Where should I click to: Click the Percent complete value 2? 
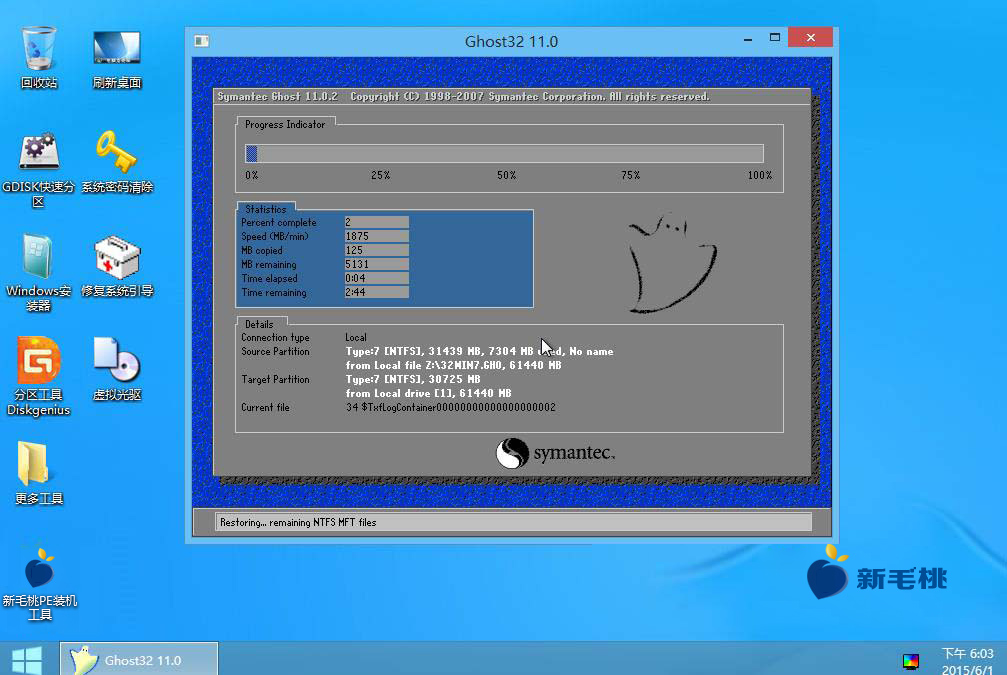point(376,222)
